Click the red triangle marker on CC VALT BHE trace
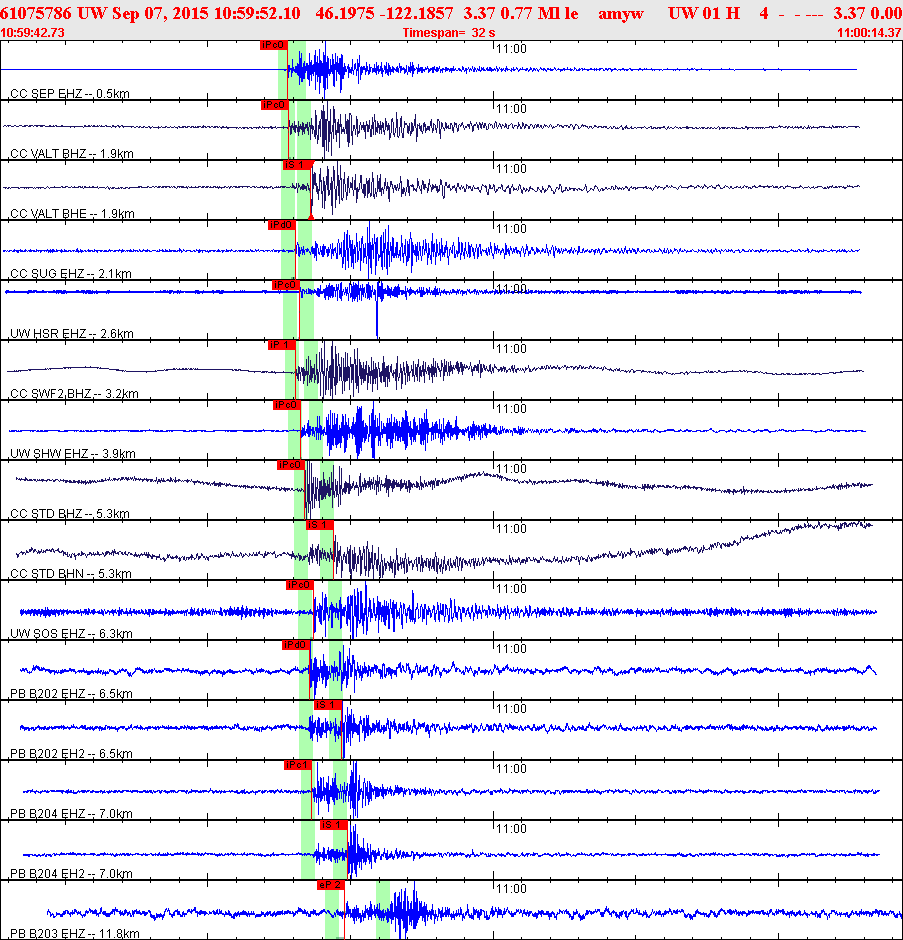The height and width of the screenshot is (940, 903). pyautogui.click(x=311, y=216)
